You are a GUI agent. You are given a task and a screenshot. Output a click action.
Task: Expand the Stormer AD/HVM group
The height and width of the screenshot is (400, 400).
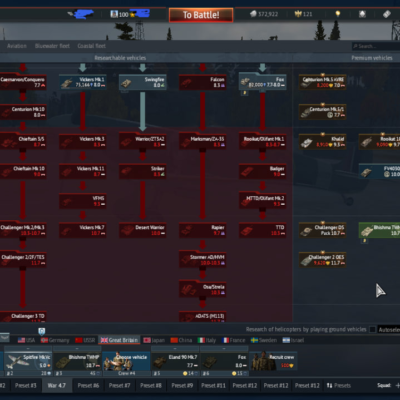point(203,260)
